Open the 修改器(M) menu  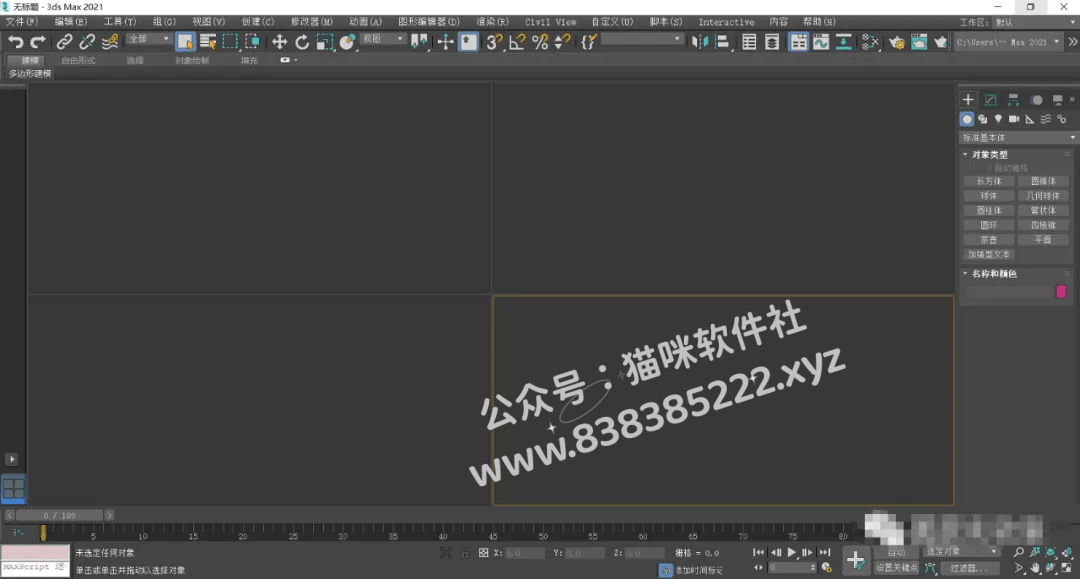(312, 22)
